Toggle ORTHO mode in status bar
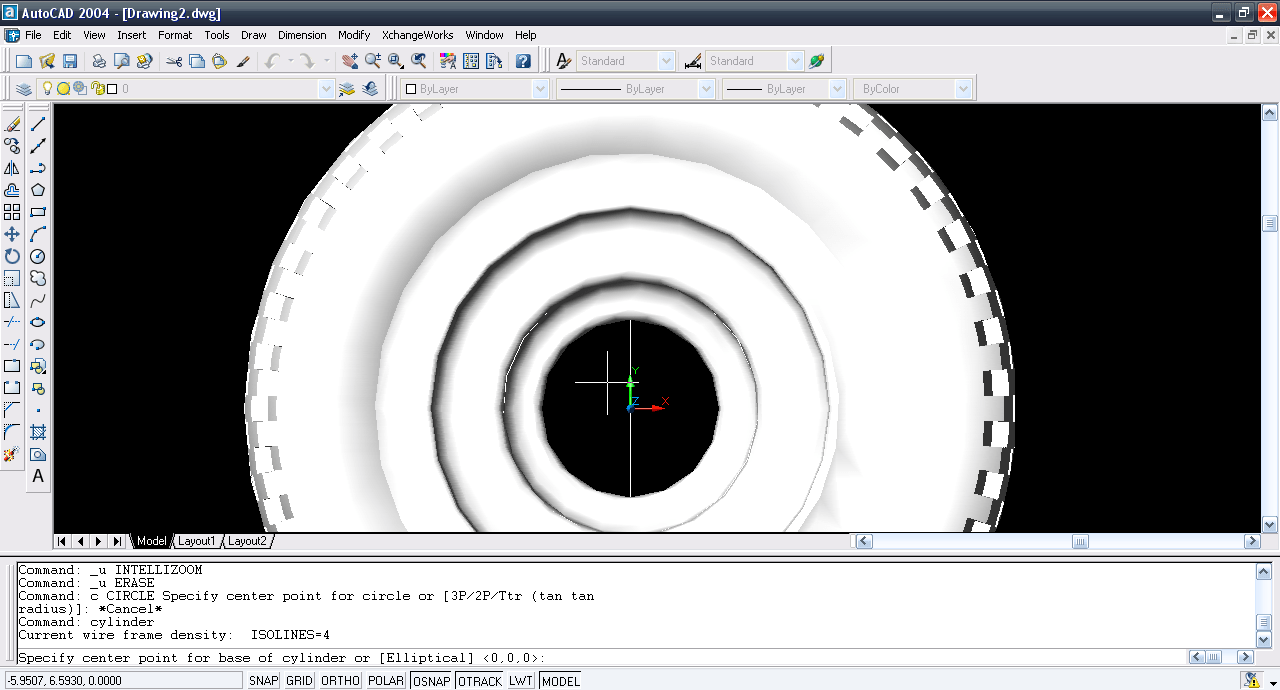1280x690 pixels. pos(341,680)
